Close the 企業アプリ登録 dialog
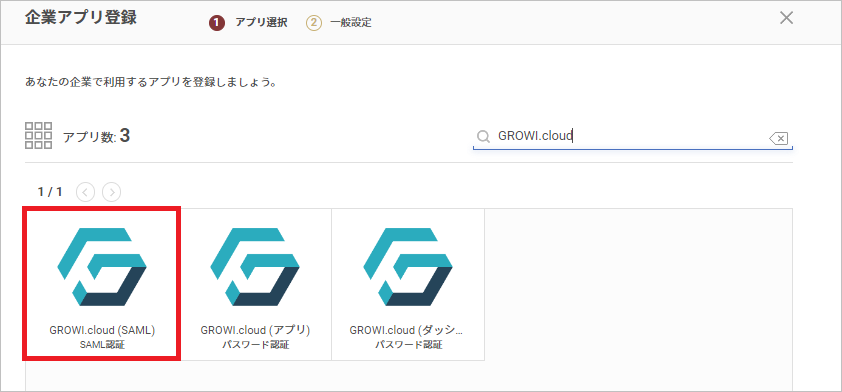This screenshot has height=392, width=842. 786,18
